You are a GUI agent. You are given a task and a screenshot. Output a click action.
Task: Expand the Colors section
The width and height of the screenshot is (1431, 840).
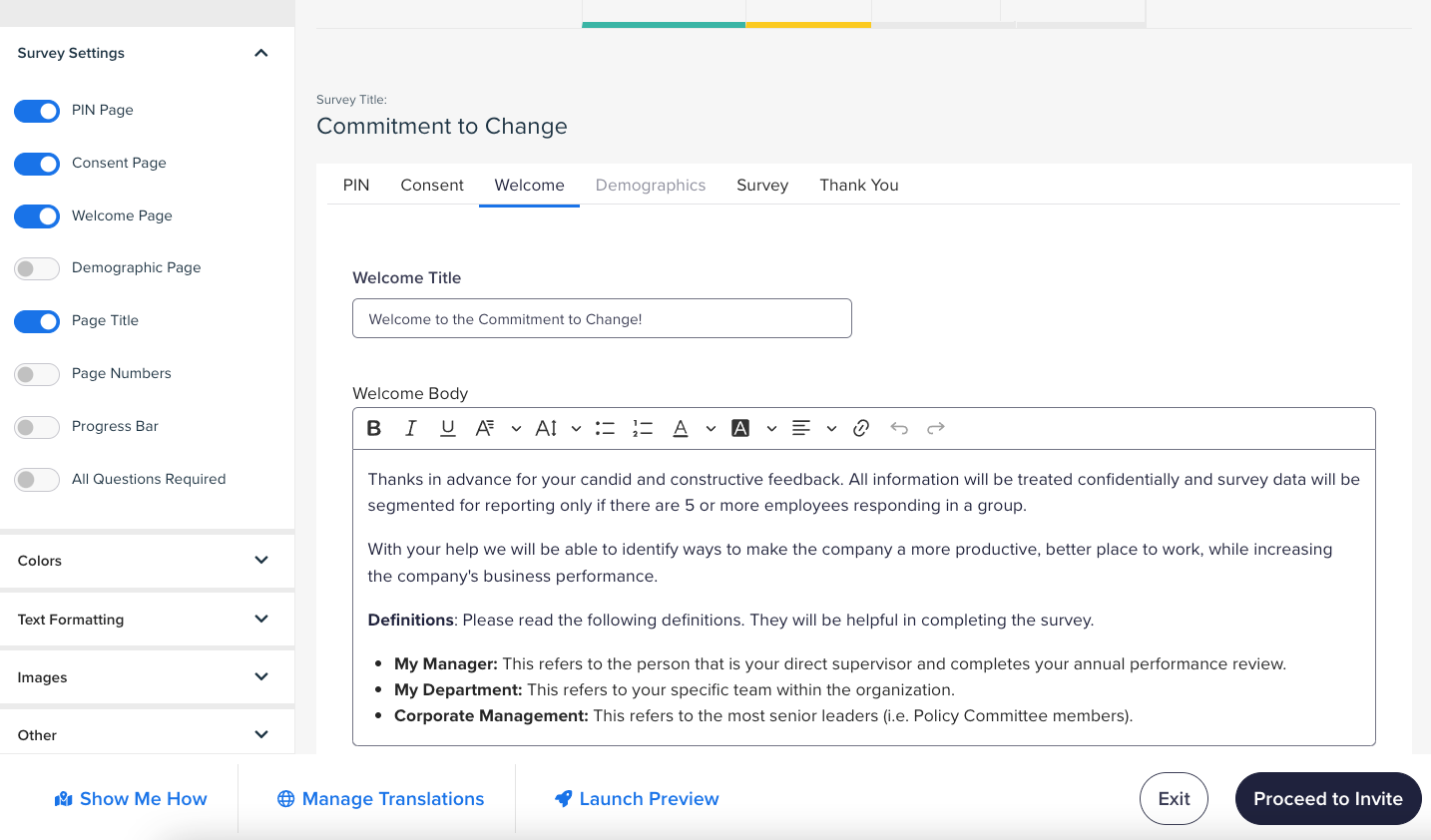pyautogui.click(x=261, y=560)
